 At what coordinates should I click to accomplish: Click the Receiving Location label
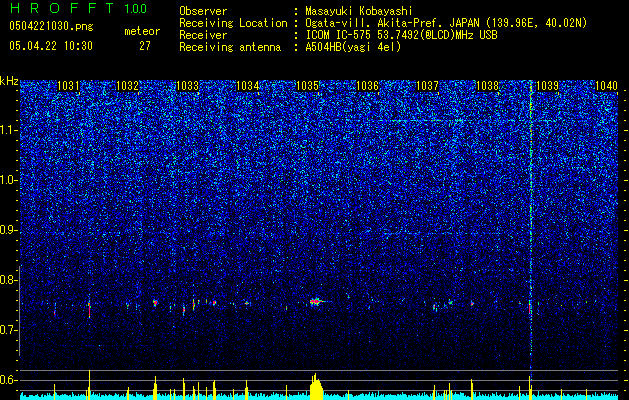coord(233,23)
